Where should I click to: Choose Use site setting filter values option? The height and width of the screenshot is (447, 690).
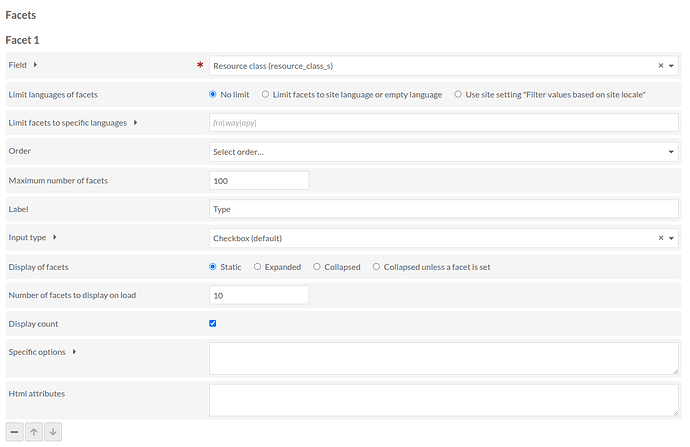tap(458, 94)
